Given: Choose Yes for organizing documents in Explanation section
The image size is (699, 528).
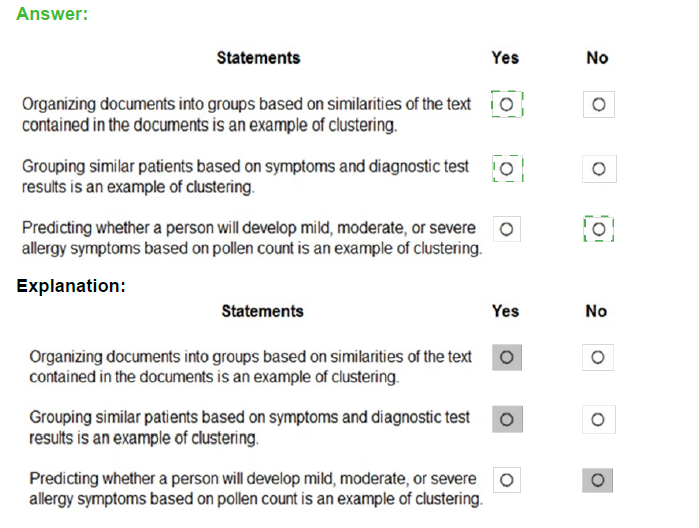Looking at the screenshot, I should coord(507,357).
